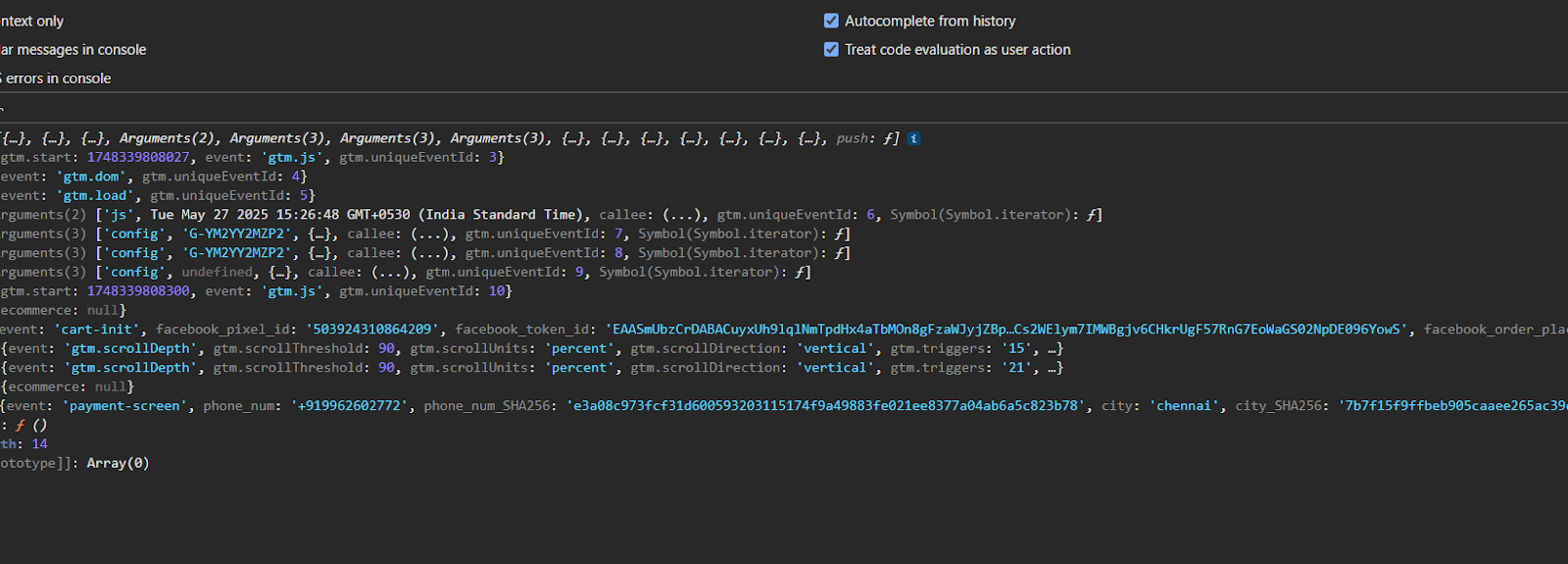Image resolution: width=1568 pixels, height=564 pixels.
Task: Click the city_SHA256 hash value
Action: tap(1453, 406)
